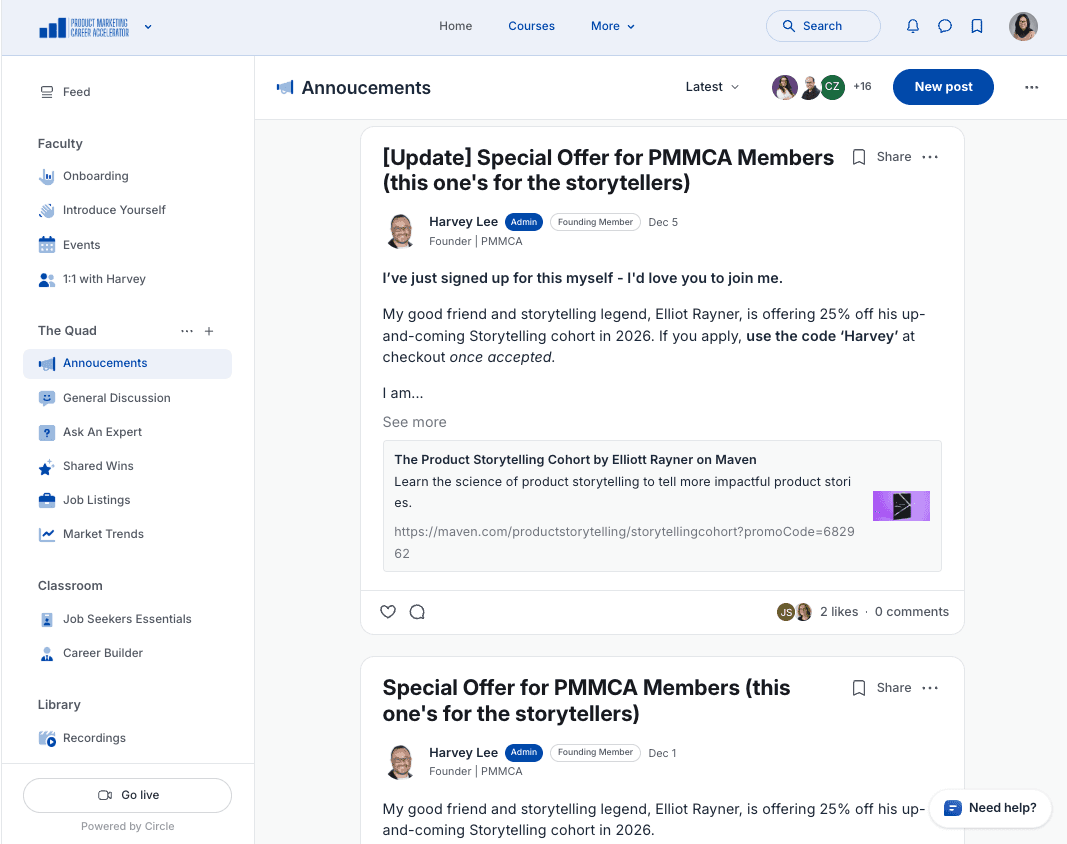Follow the Powered by Circle link
Image resolution: width=1067 pixels, height=844 pixels.
coord(127,826)
